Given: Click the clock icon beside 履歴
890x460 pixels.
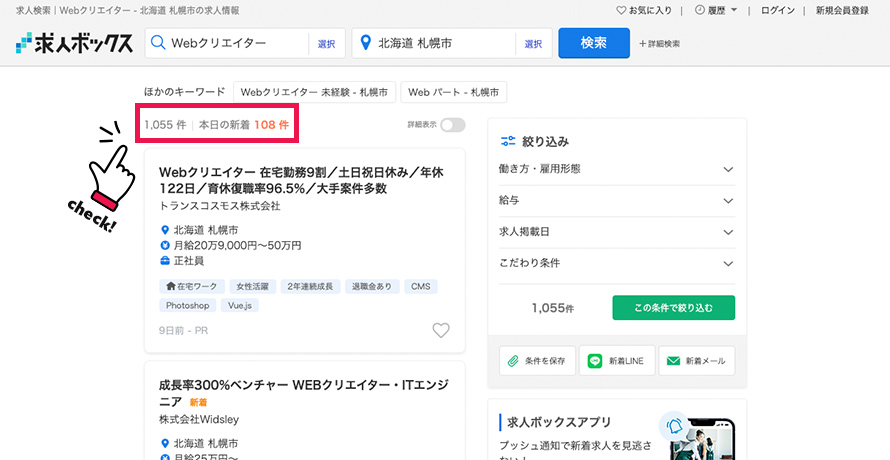Looking at the screenshot, I should point(699,10).
